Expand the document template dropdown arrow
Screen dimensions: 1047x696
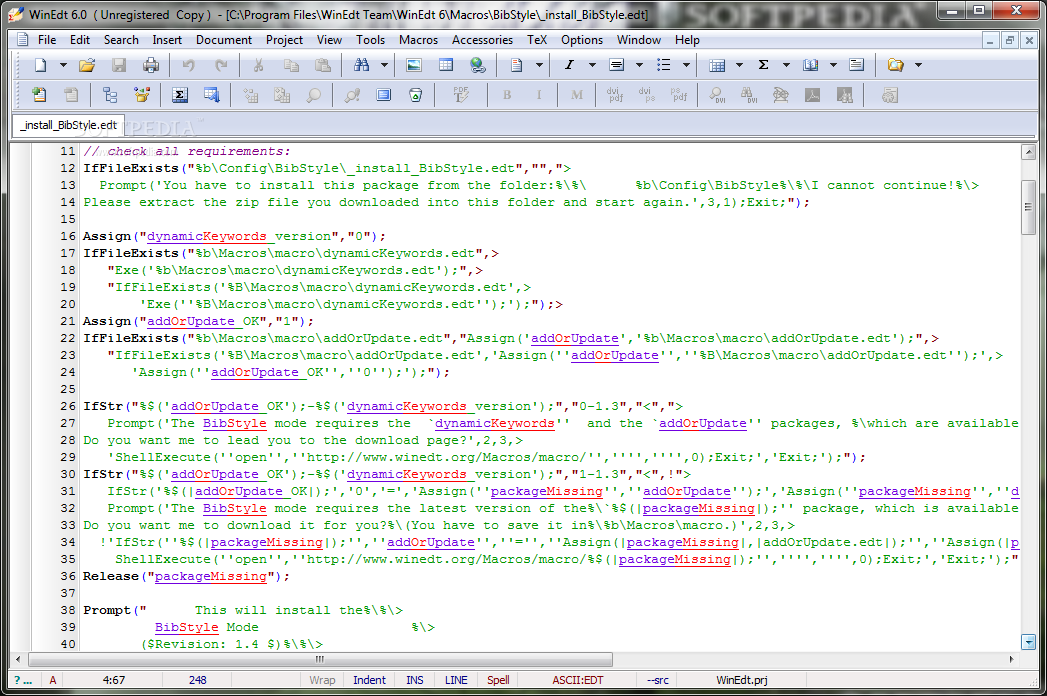[x=539, y=65]
